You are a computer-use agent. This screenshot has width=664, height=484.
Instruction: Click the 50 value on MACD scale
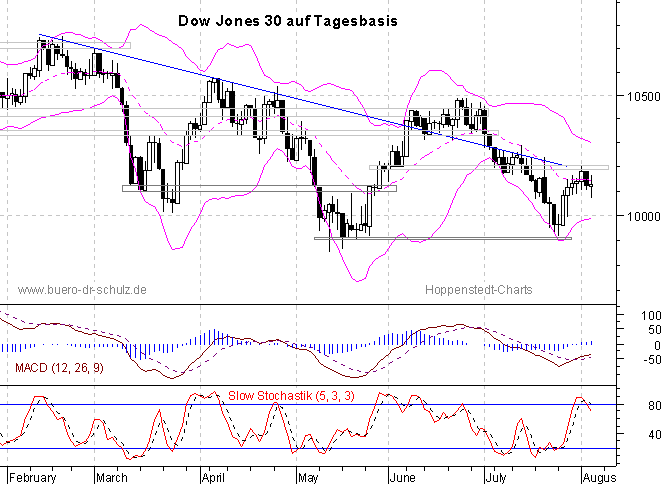(x=652, y=330)
